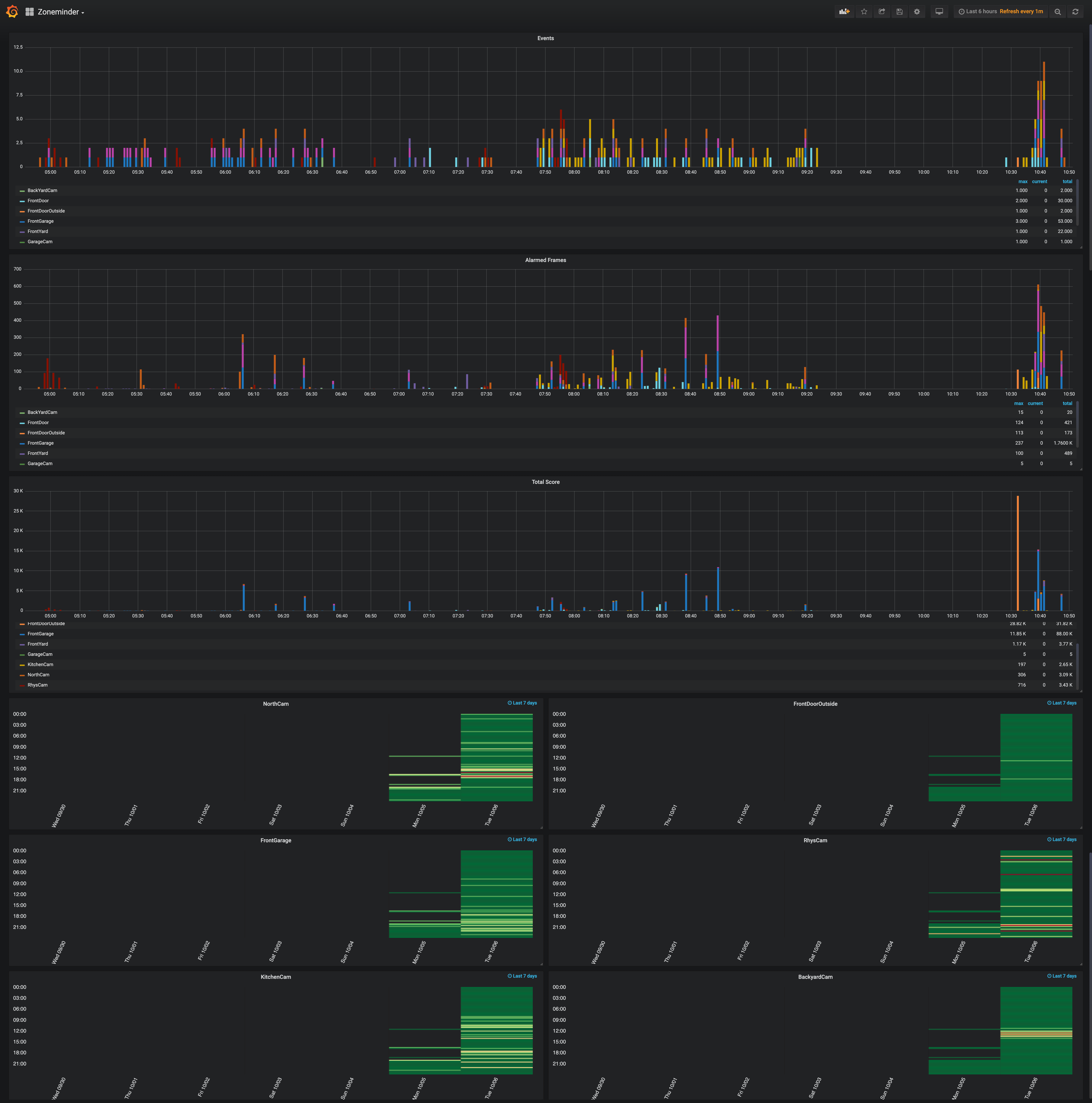Click Last 7 days override on KitchenCam panel
The image size is (1092, 1103).
tap(522, 976)
